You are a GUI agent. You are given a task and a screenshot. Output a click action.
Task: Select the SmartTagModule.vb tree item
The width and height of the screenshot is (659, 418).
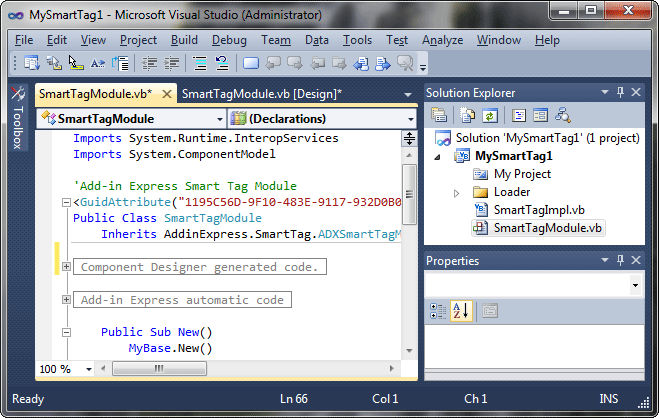tap(548, 228)
